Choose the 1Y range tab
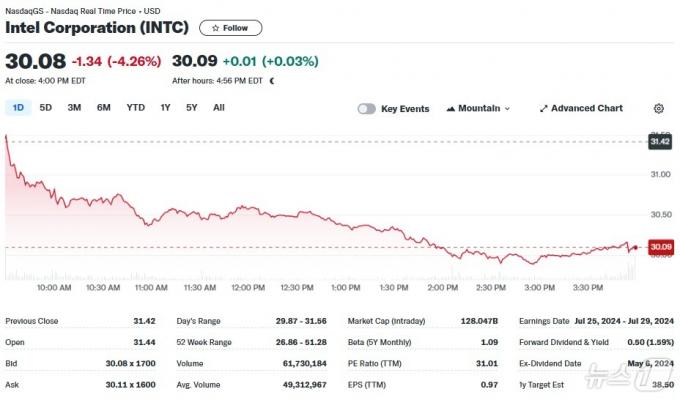The width and height of the screenshot is (680, 400). point(165,108)
